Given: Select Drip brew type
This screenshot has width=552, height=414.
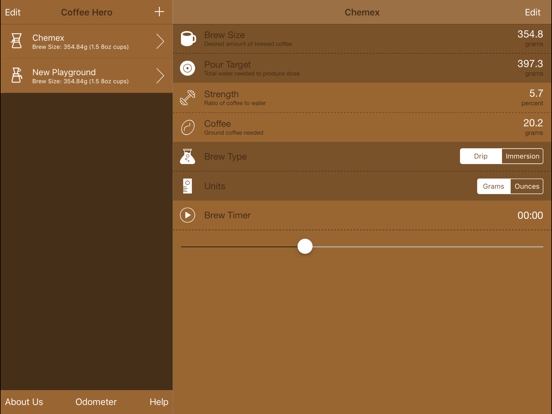Looking at the screenshot, I should [481, 156].
